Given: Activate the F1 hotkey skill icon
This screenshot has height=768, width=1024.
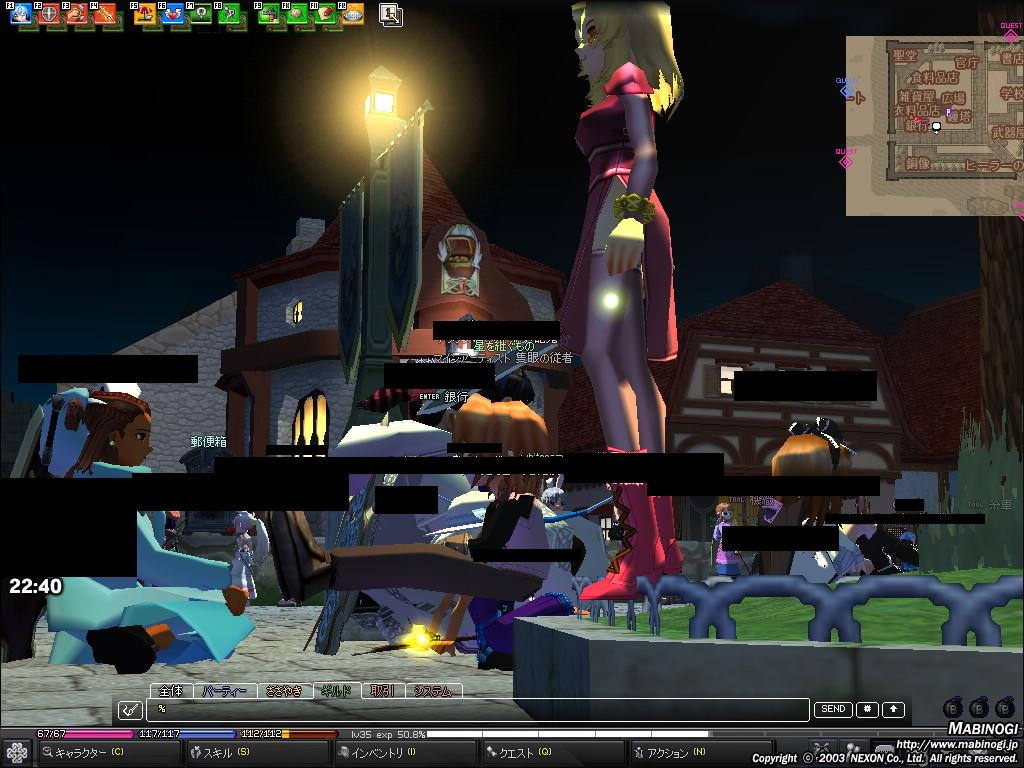Looking at the screenshot, I should coord(20,14).
